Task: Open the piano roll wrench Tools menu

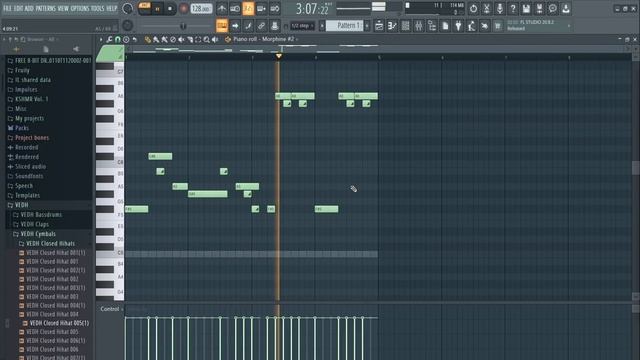Action: (x=109, y=40)
